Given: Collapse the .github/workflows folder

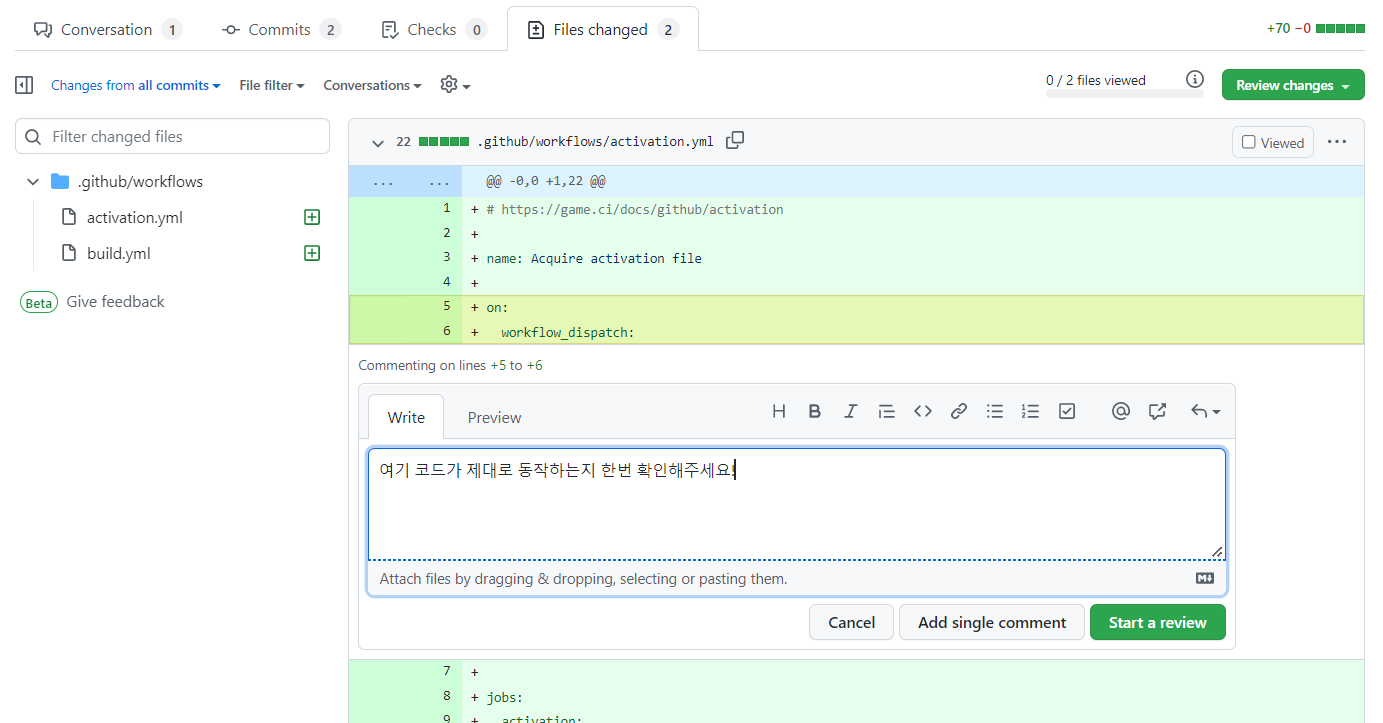Looking at the screenshot, I should [33, 182].
